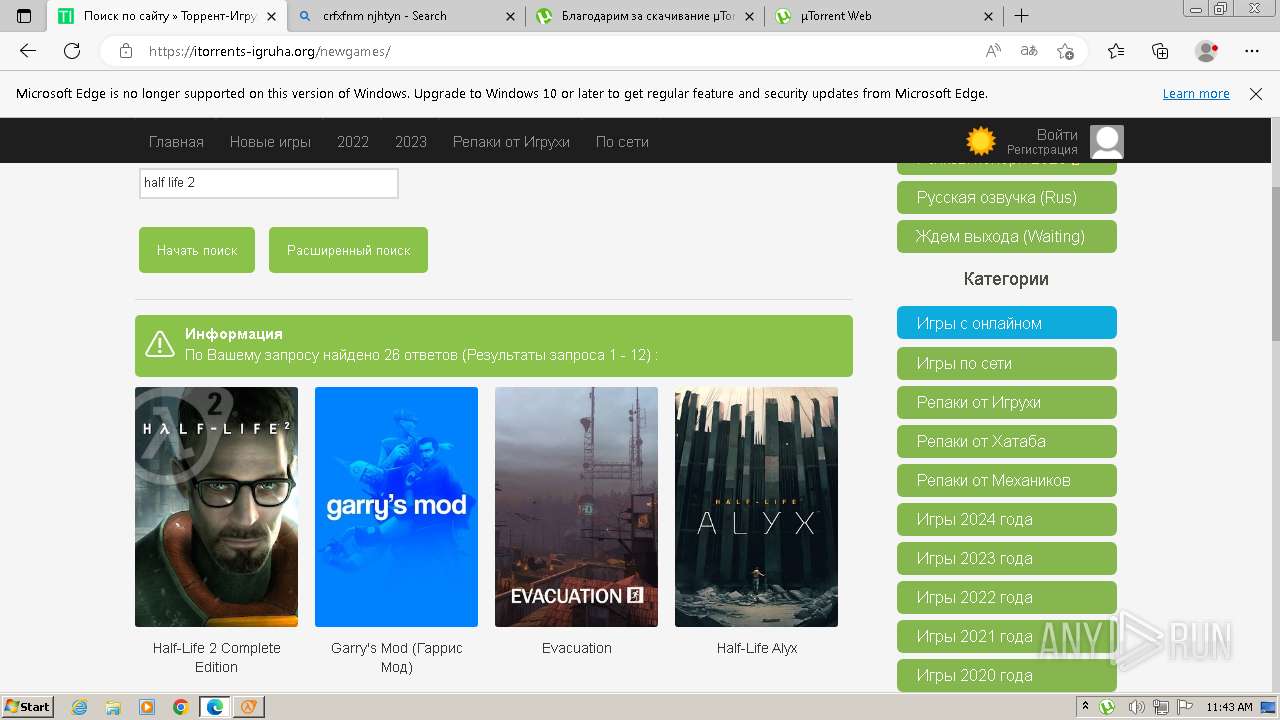Click the translate page icon

coord(1028,51)
